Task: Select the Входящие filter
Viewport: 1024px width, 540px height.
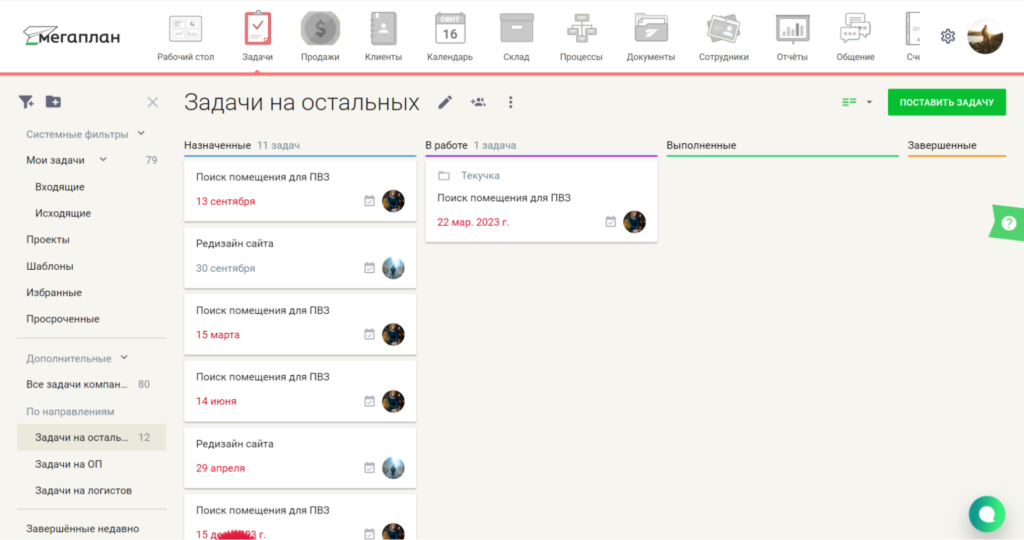Action: point(59,187)
